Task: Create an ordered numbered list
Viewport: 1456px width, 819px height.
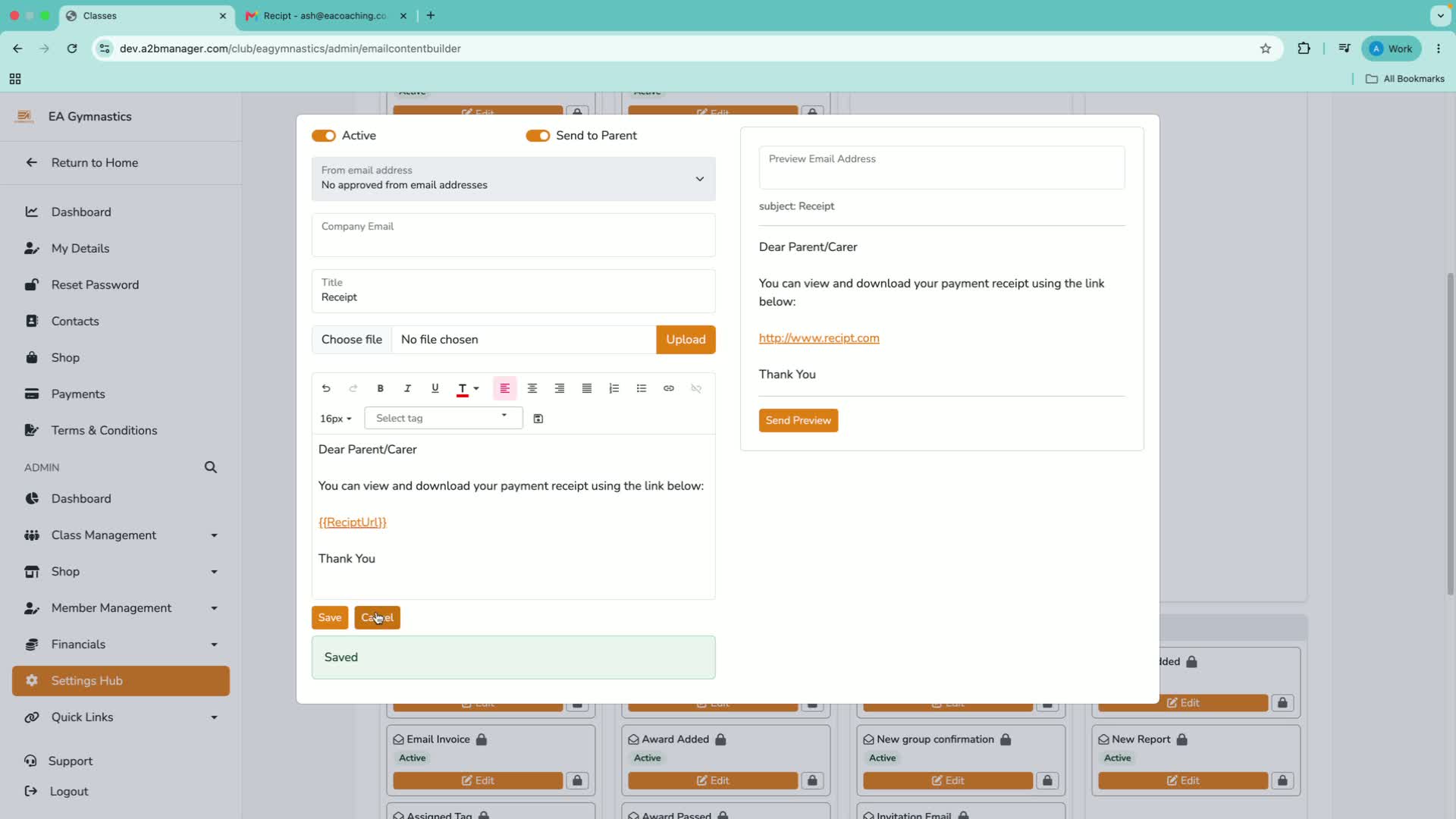Action: tap(613, 388)
